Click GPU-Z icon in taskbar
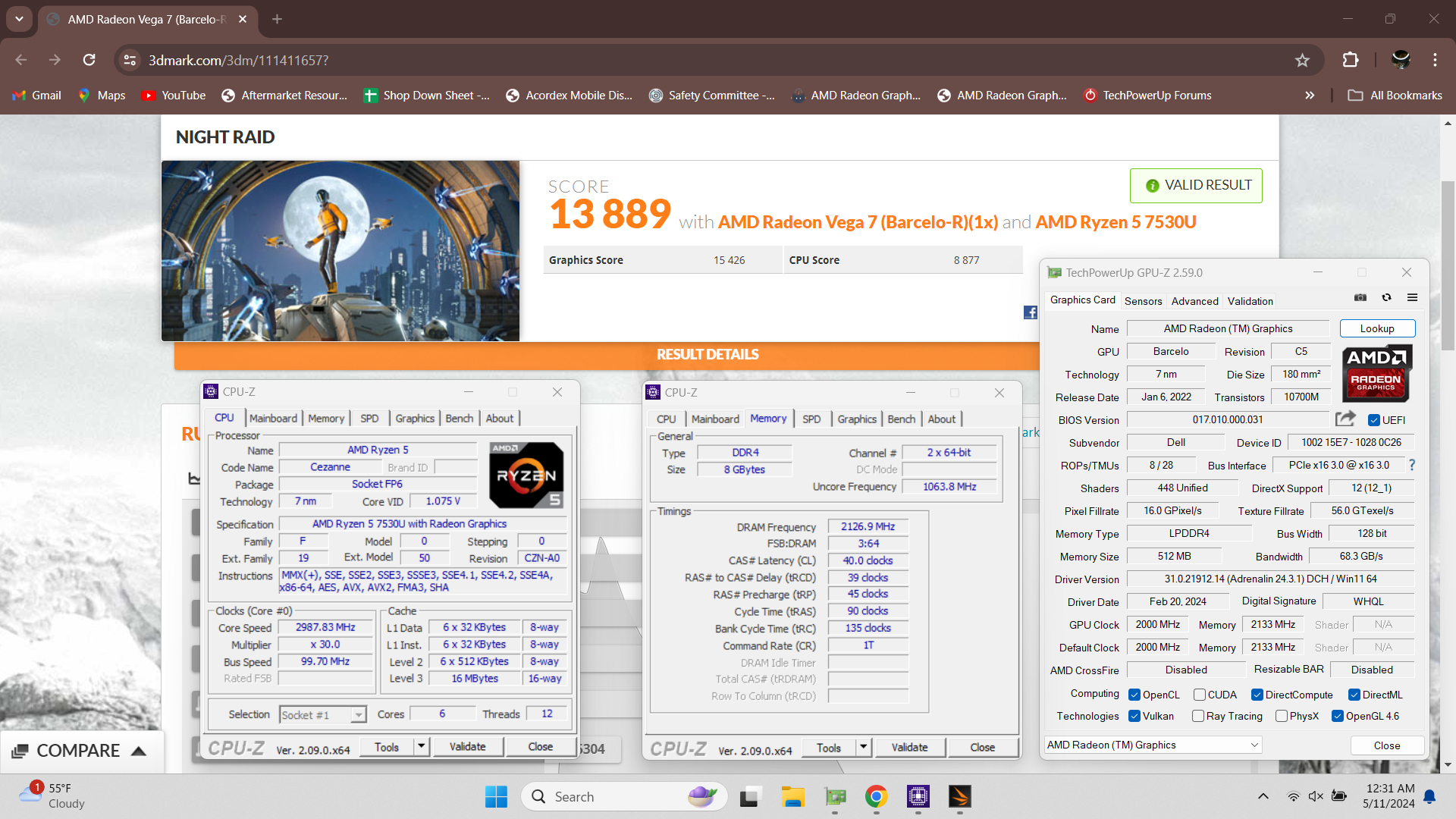Image resolution: width=1456 pixels, height=819 pixels. [835, 796]
